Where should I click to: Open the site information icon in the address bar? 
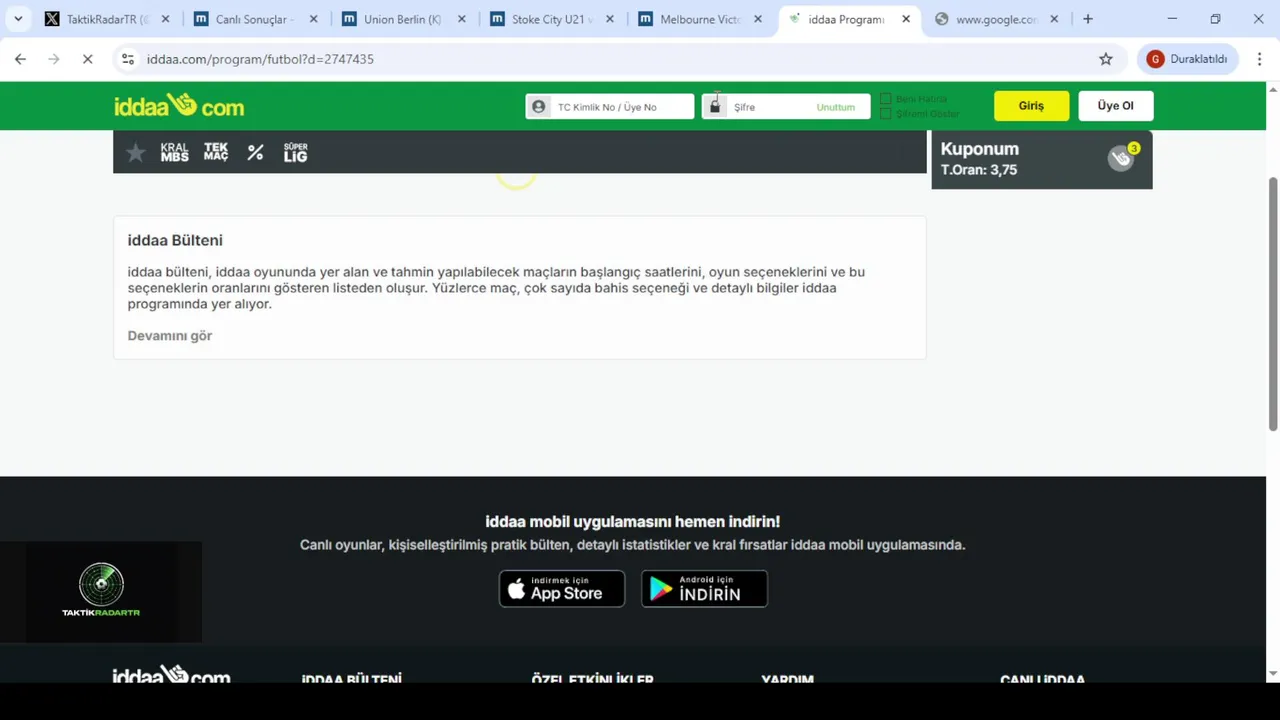pos(128,59)
